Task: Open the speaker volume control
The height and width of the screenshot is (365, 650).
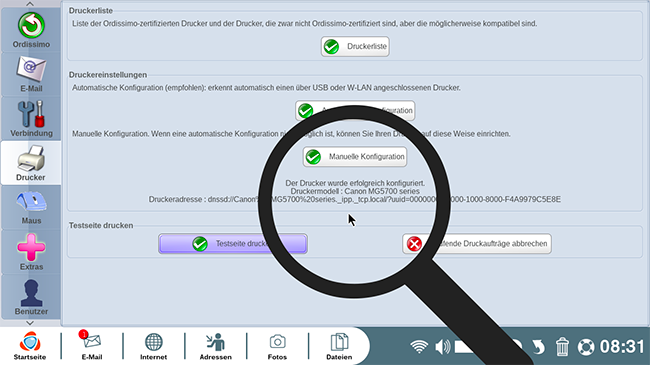Action: [x=443, y=346]
